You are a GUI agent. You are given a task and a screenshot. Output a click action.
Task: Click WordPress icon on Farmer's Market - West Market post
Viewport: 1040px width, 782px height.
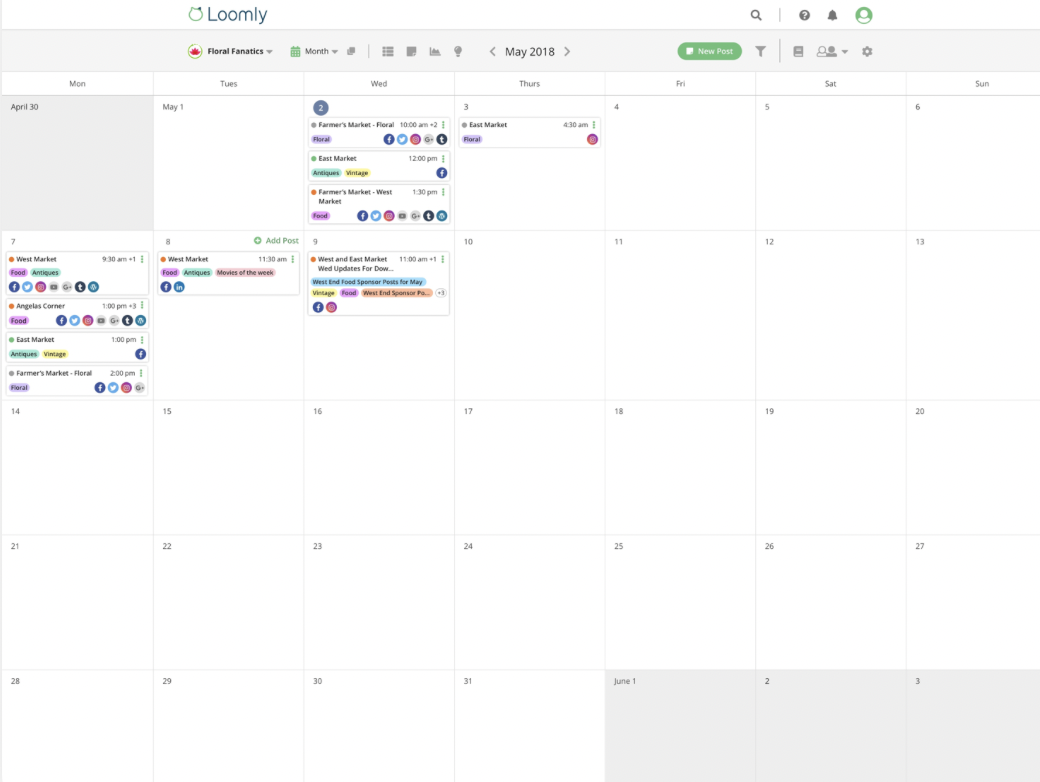pos(442,216)
